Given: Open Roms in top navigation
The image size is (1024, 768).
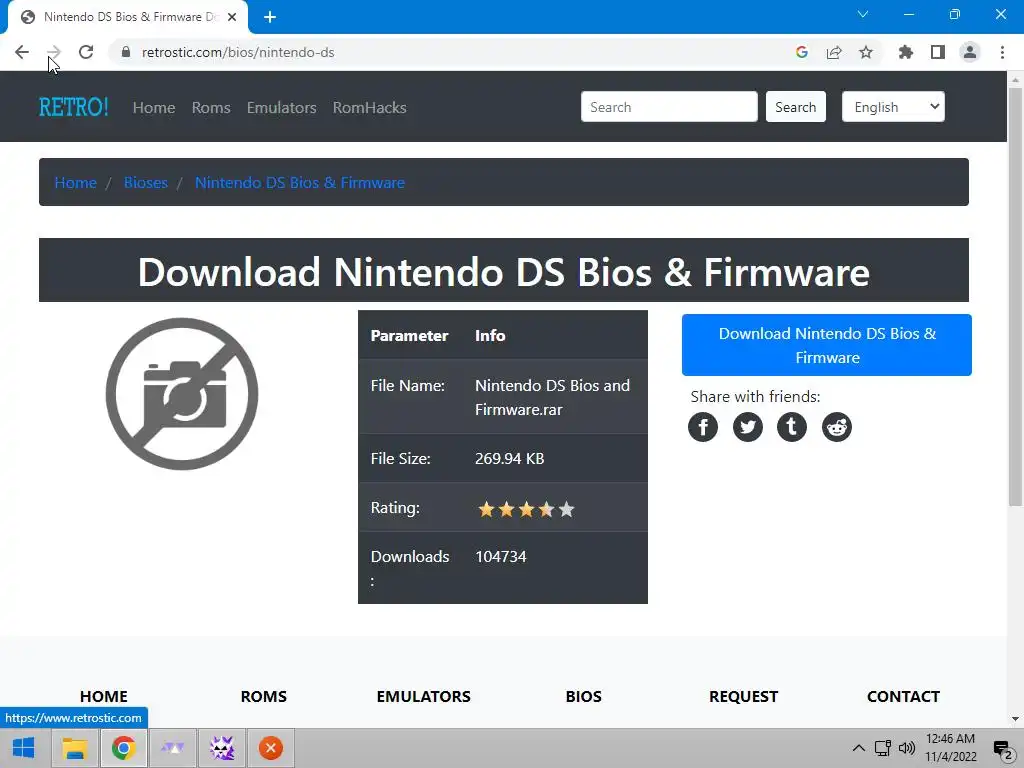Looking at the screenshot, I should (x=211, y=108).
